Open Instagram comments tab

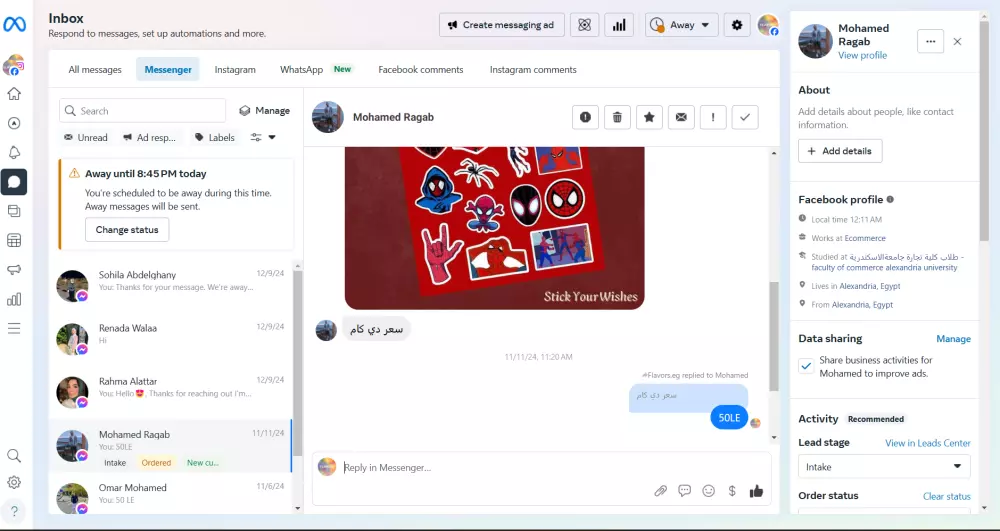533,69
